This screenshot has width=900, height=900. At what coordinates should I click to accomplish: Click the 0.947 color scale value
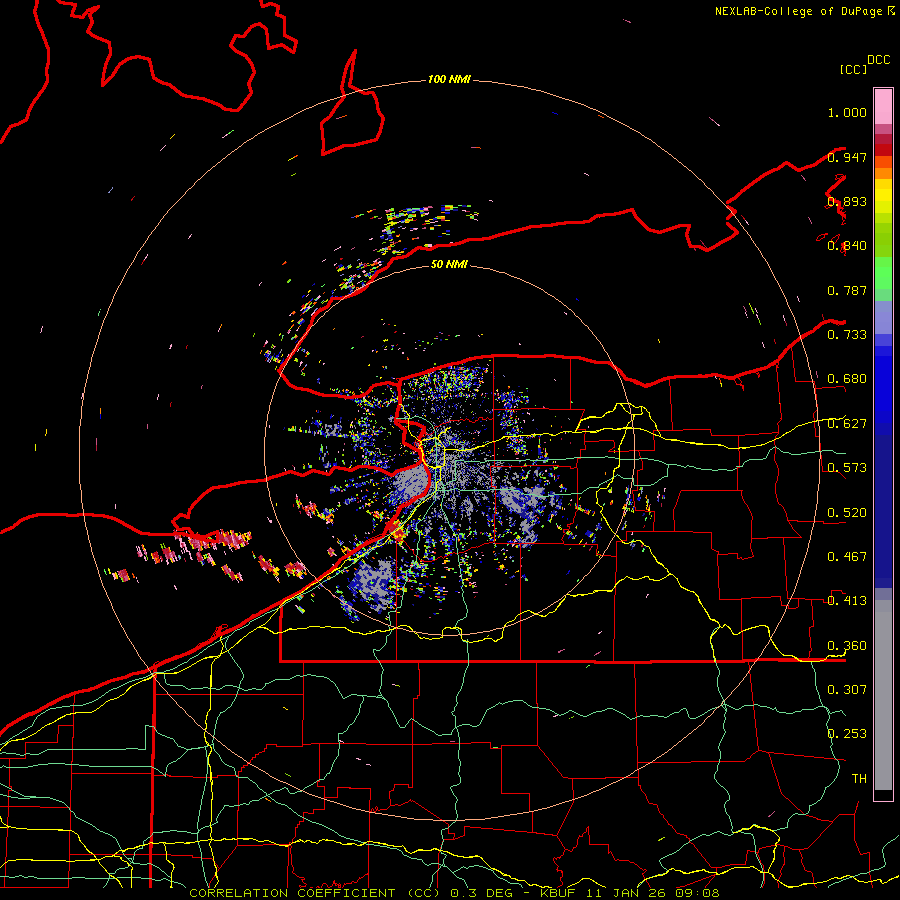tap(847, 157)
